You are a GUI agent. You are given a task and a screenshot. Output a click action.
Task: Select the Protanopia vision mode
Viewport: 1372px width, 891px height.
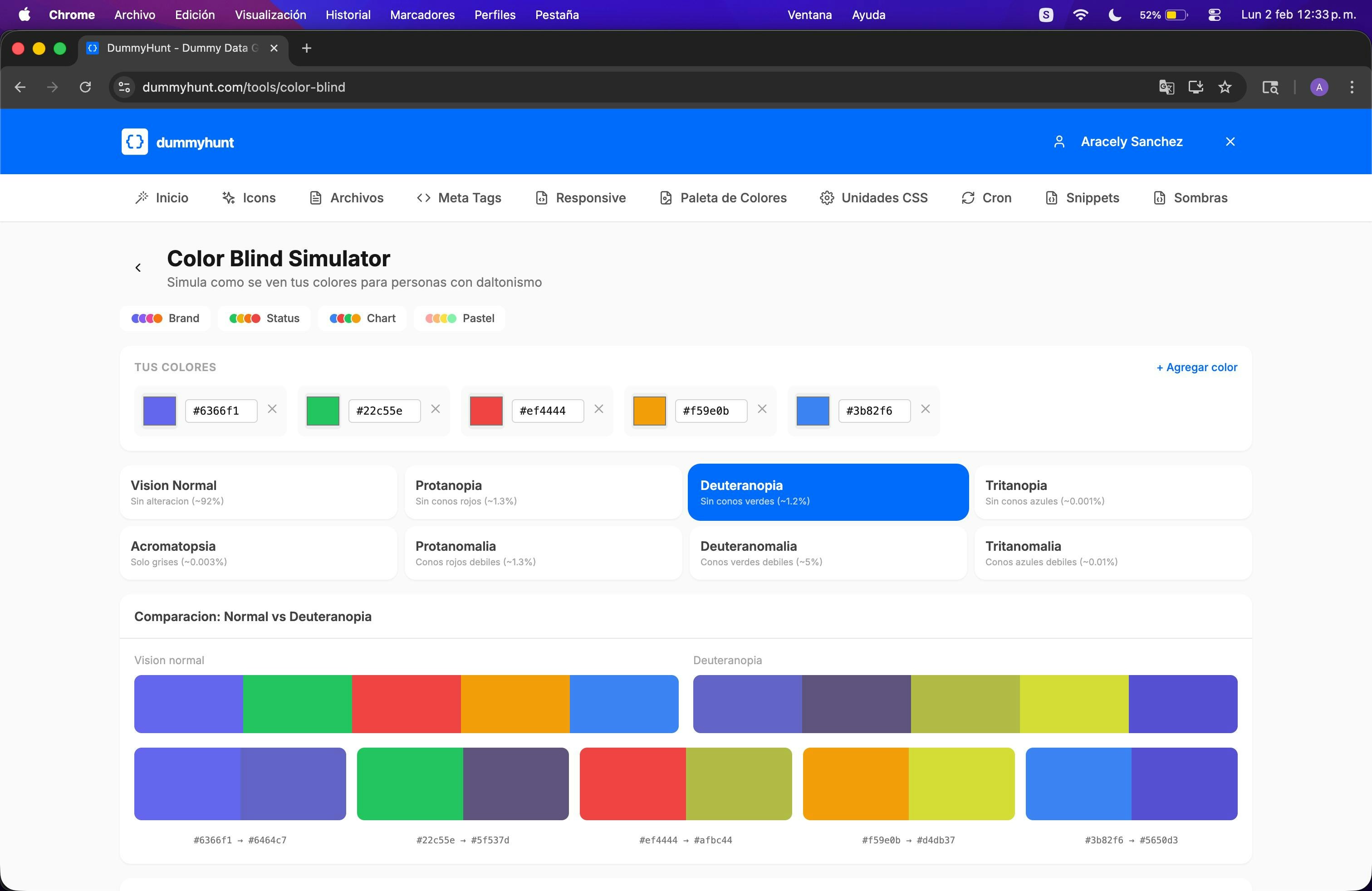(x=543, y=492)
